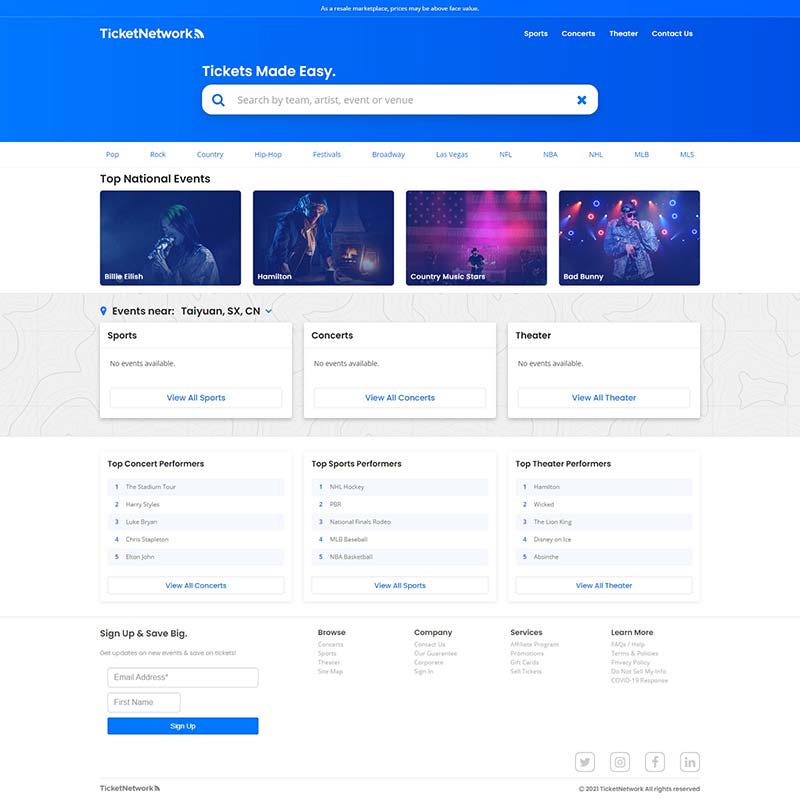Open Disney on Ice theater link

point(553,539)
